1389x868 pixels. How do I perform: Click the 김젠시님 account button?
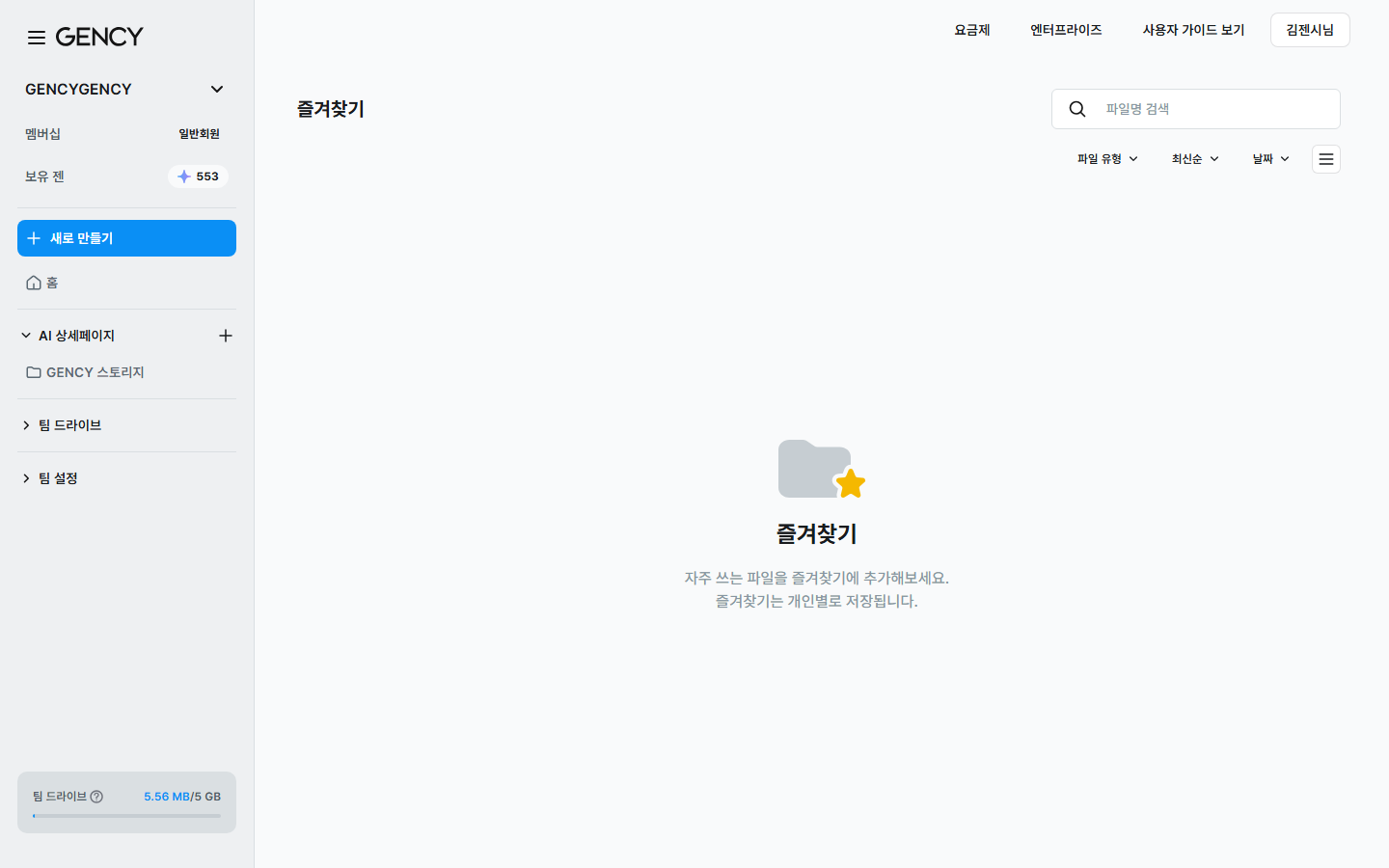coord(1310,30)
